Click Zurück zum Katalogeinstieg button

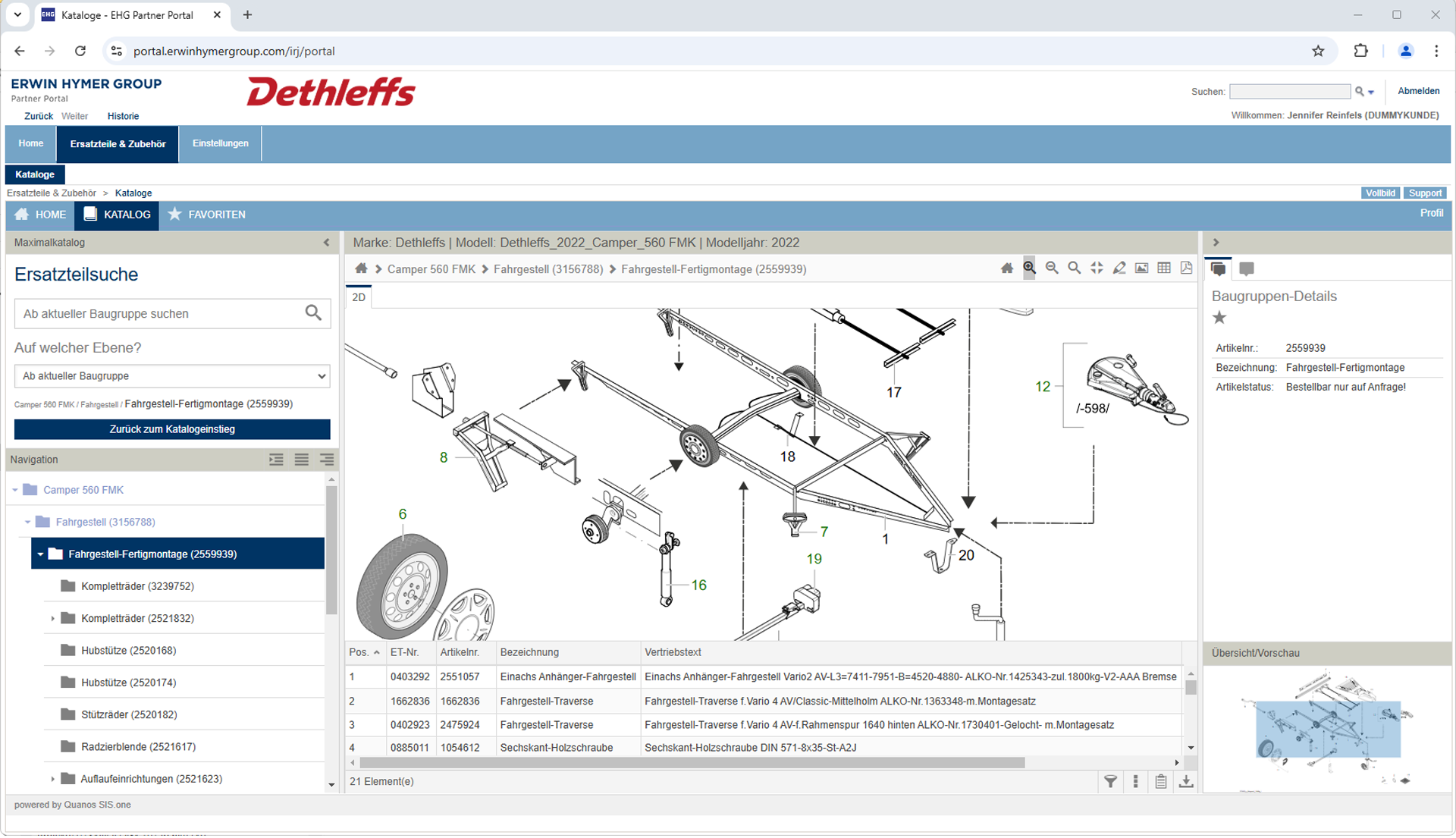[172, 429]
